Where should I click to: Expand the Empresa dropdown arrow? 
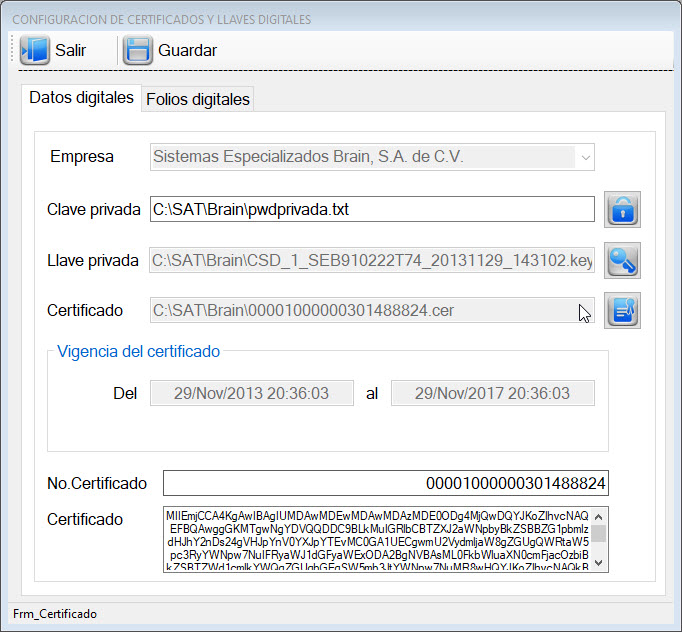pyautogui.click(x=585, y=157)
